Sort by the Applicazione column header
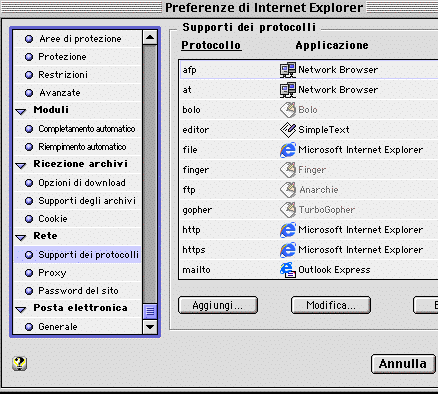This screenshot has height=394, width=438. coord(332,45)
